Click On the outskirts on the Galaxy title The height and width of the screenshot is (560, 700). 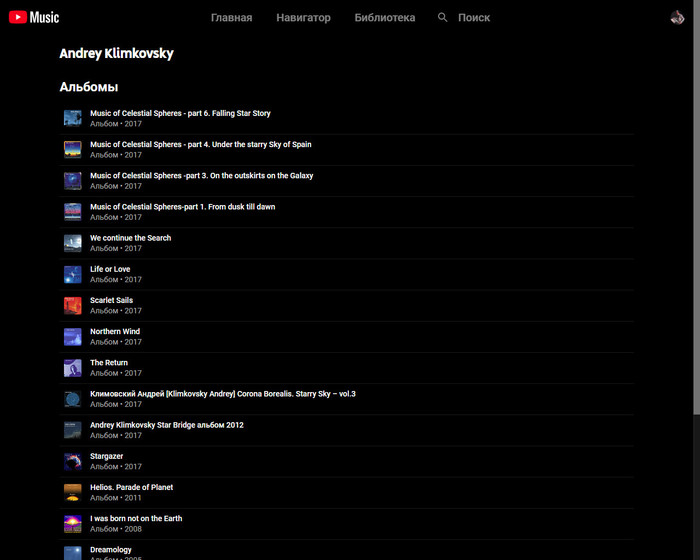201,176
